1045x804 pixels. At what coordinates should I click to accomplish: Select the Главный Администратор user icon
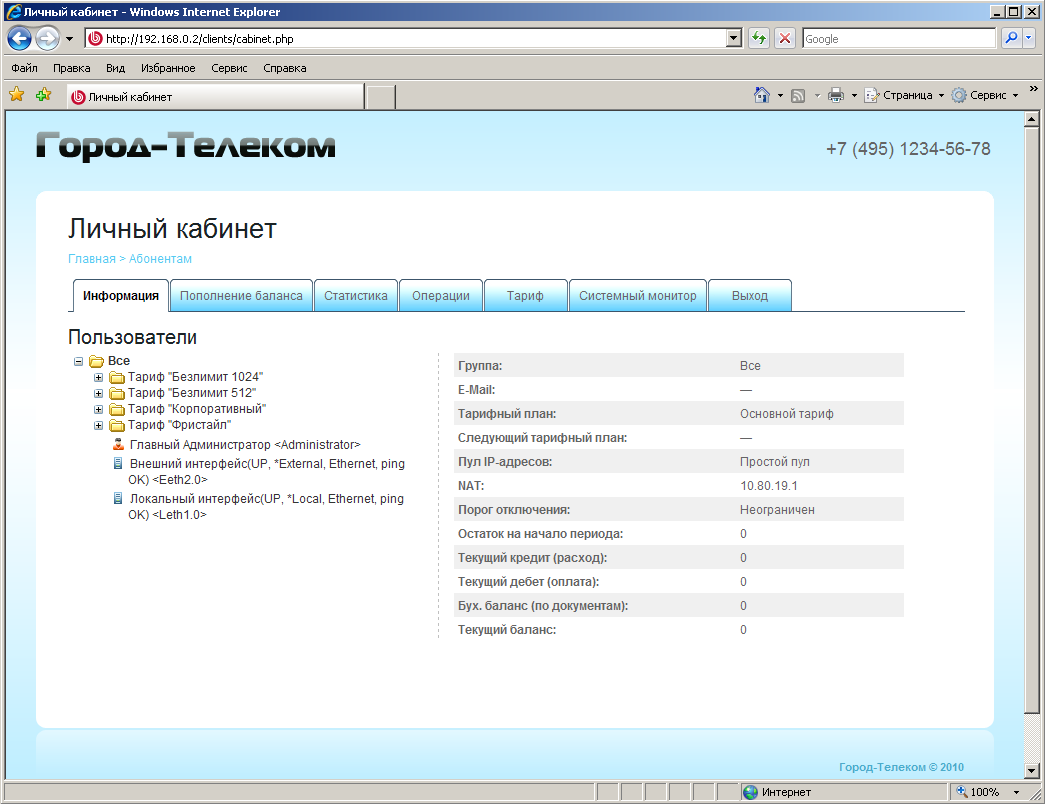click(x=118, y=444)
